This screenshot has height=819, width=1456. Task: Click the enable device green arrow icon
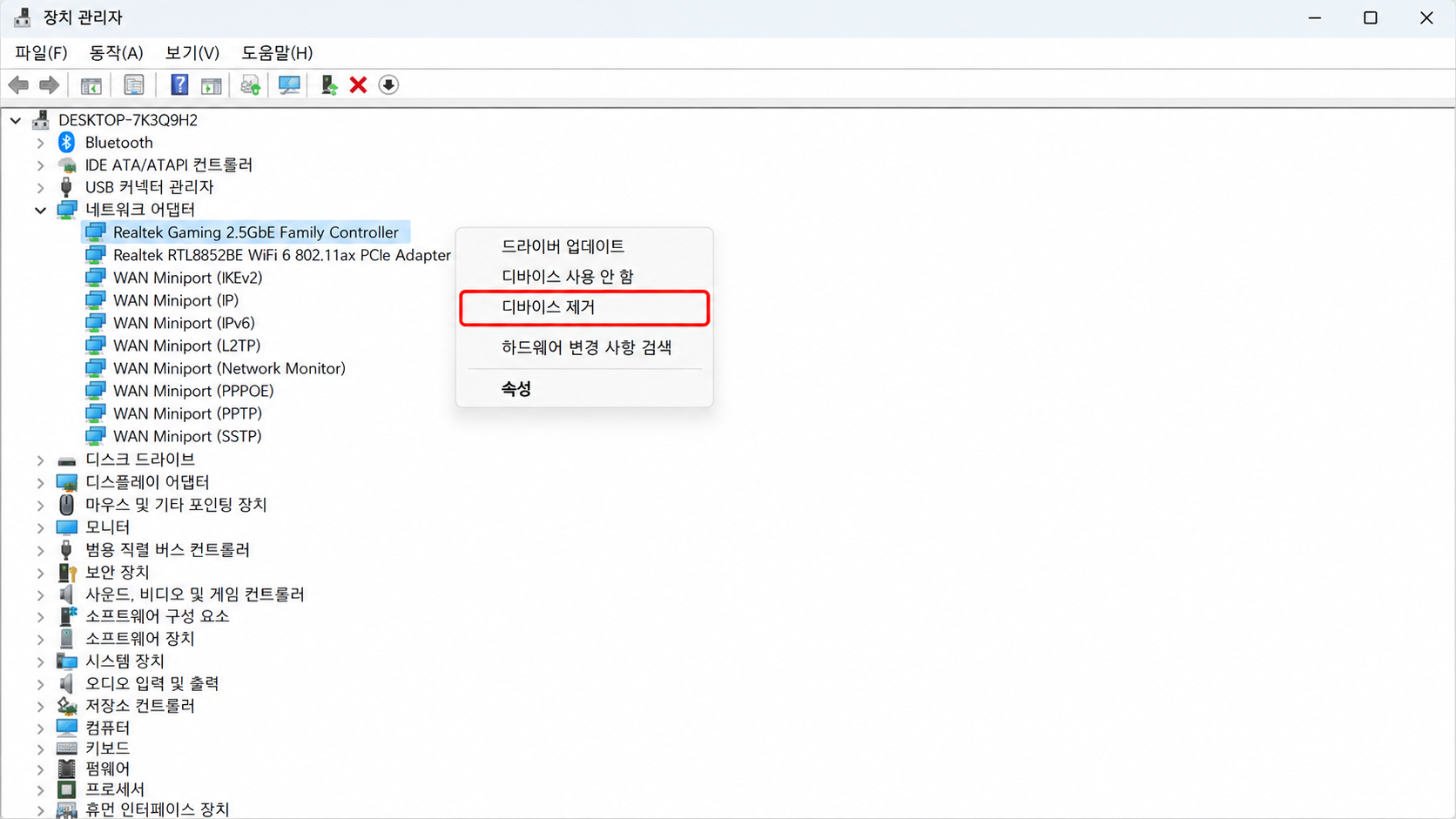[x=329, y=84]
